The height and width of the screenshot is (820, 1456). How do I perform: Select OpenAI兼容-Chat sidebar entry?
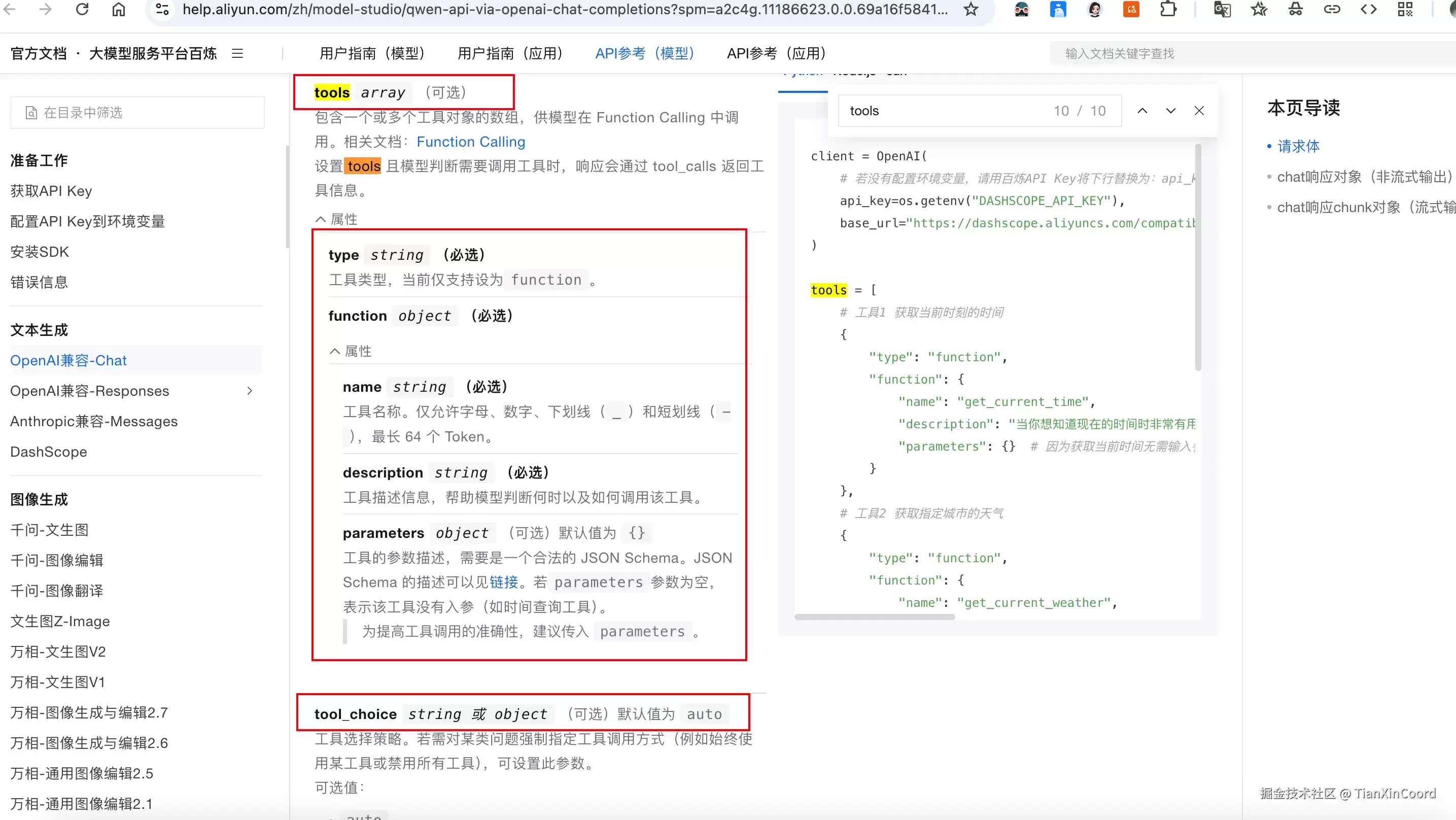(68, 360)
